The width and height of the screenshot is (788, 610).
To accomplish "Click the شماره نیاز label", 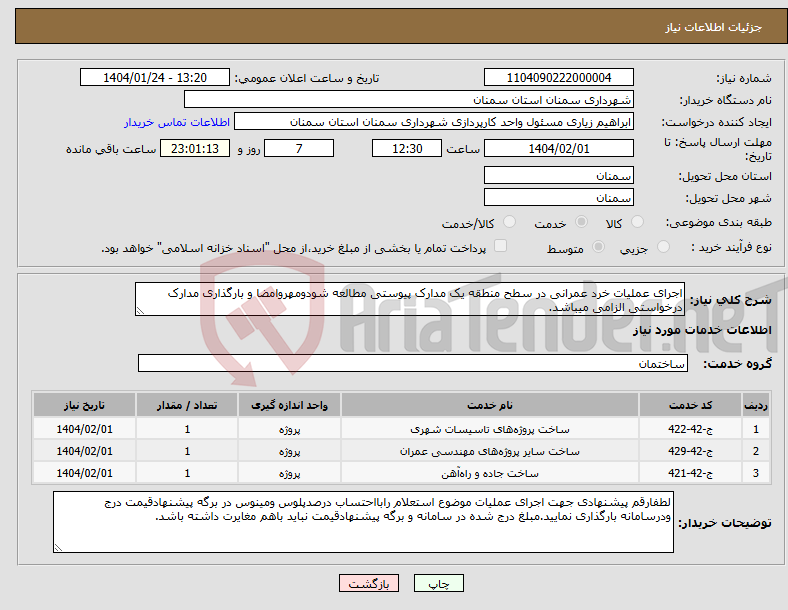I will (x=744, y=78).
